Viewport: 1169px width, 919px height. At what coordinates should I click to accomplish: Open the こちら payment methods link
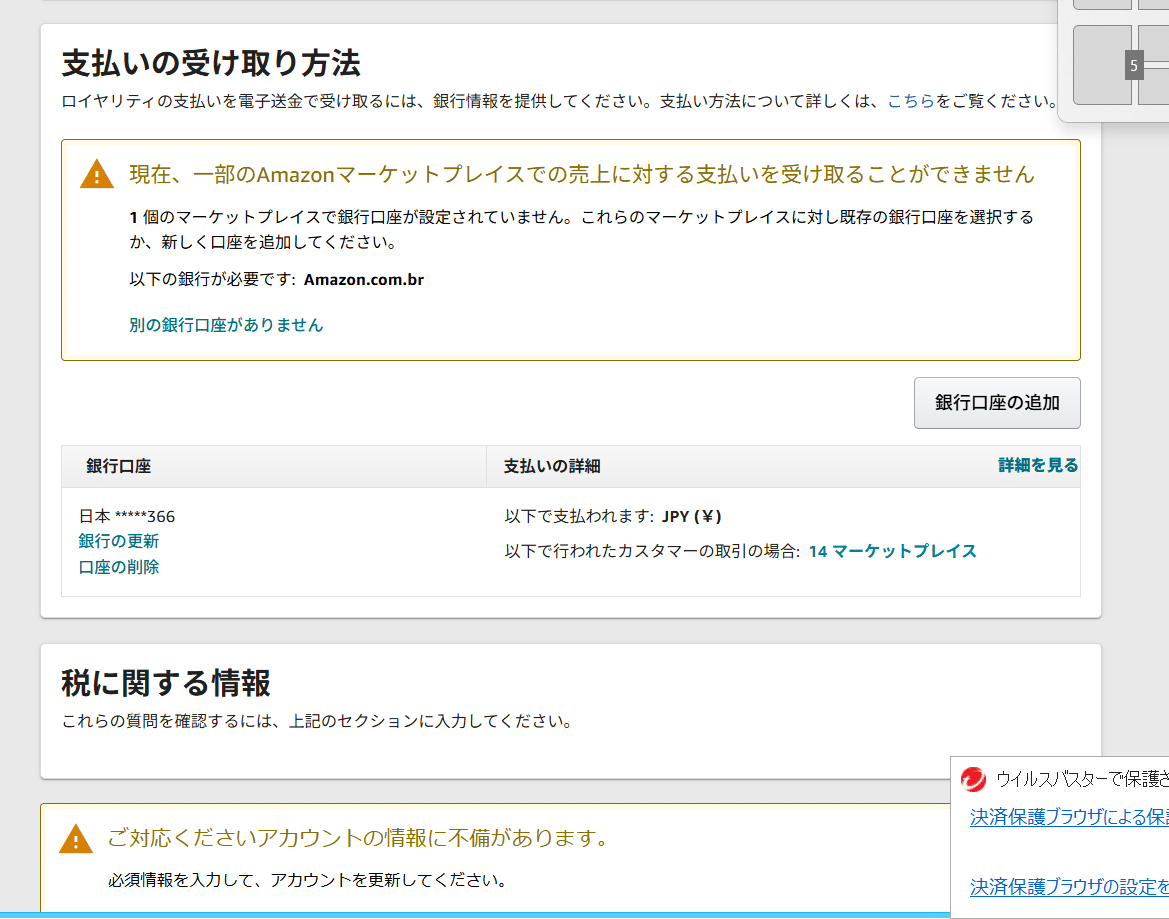[910, 101]
